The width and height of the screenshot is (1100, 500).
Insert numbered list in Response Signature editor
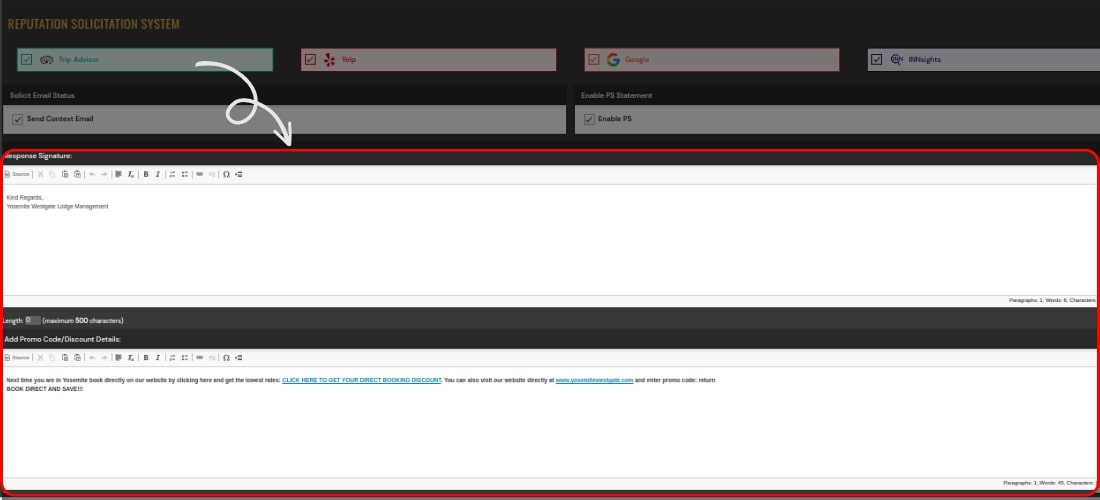click(173, 174)
